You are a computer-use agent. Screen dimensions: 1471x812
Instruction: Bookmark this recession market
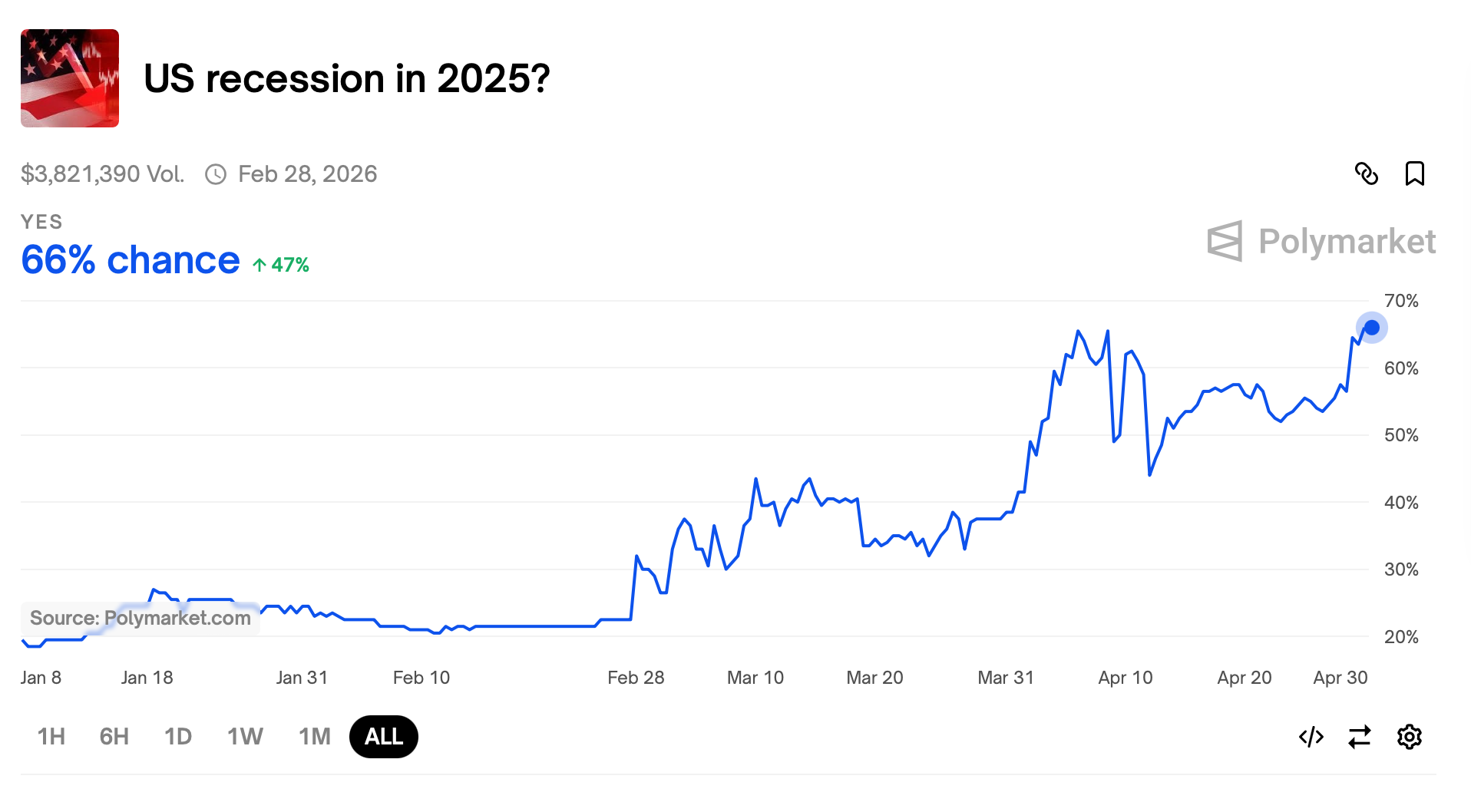point(1414,174)
